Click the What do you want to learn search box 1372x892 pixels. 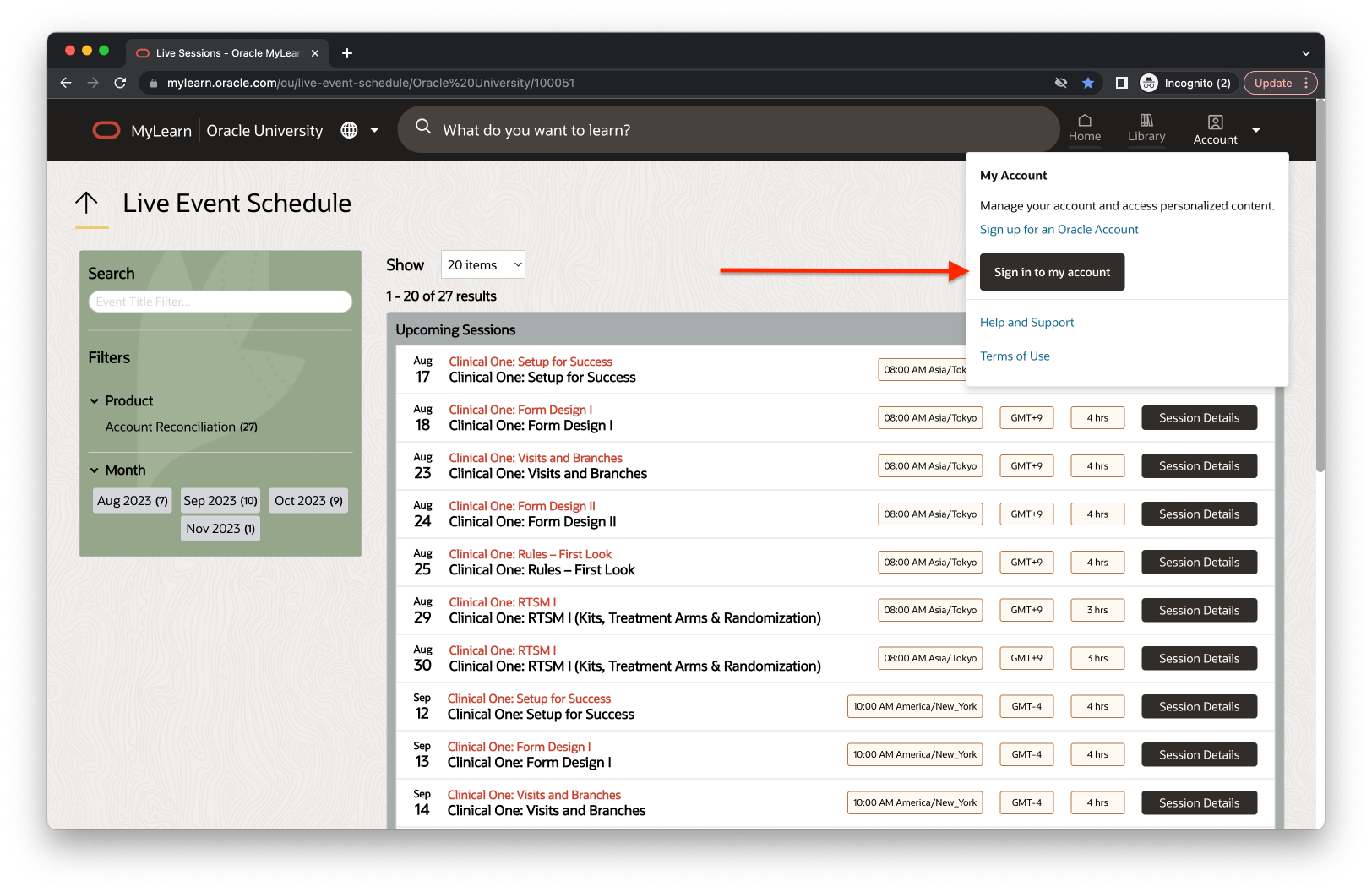[728, 129]
